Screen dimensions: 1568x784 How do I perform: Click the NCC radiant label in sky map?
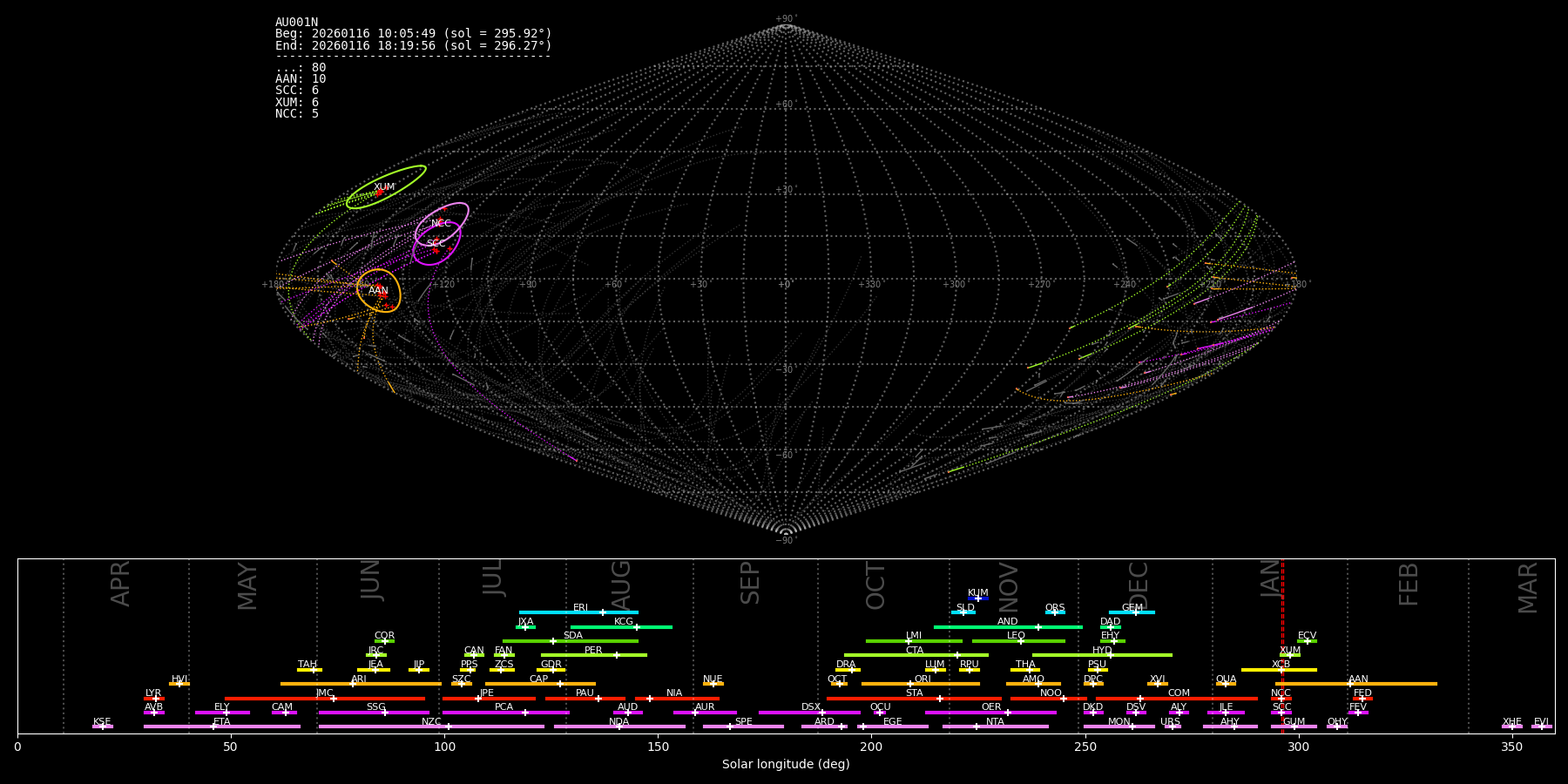tap(441, 224)
